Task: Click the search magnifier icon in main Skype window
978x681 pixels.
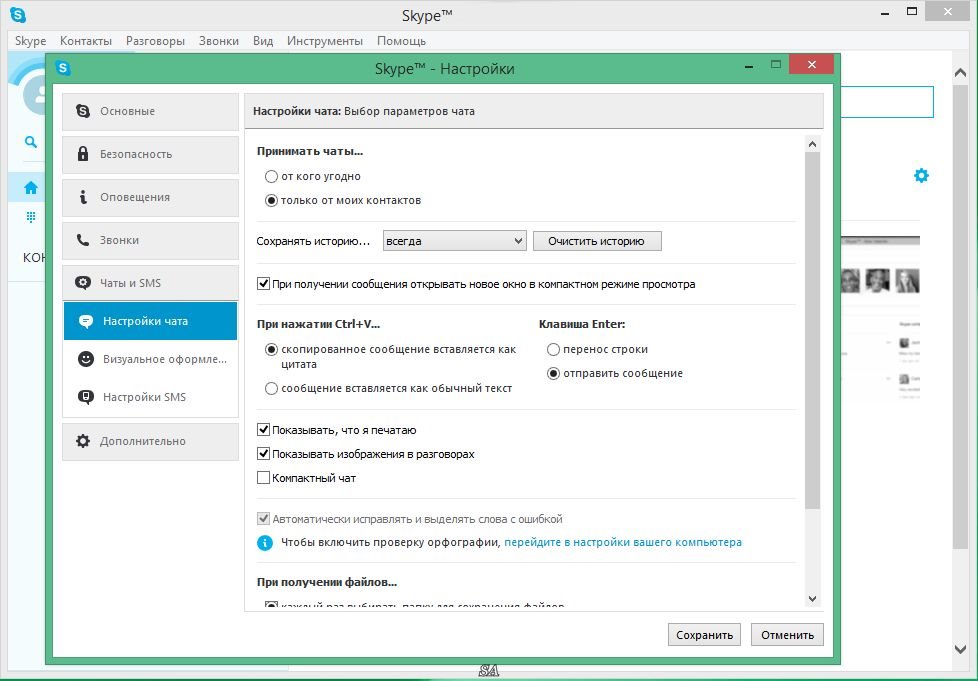Action: [x=31, y=142]
